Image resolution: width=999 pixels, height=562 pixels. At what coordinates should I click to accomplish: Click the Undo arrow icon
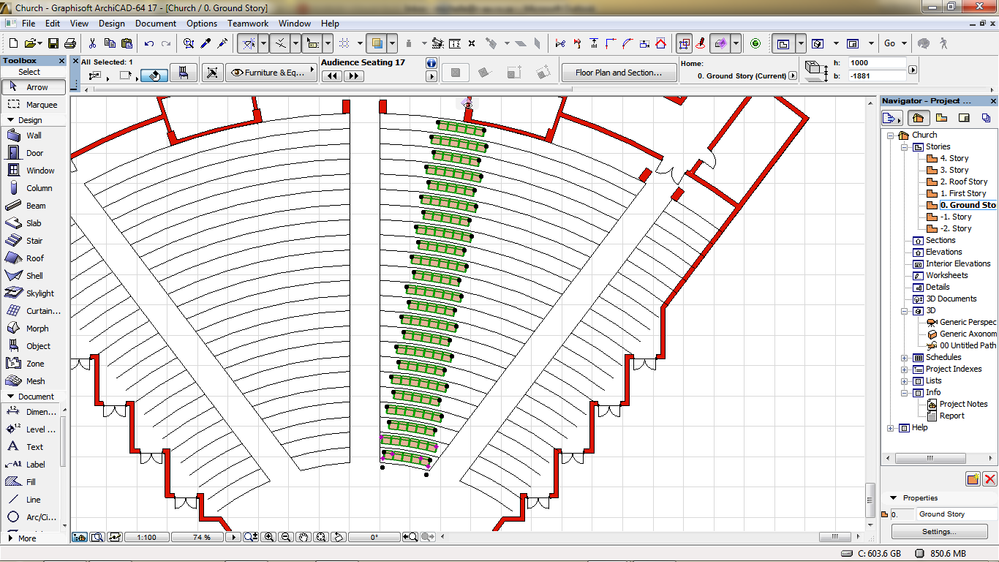pos(149,44)
